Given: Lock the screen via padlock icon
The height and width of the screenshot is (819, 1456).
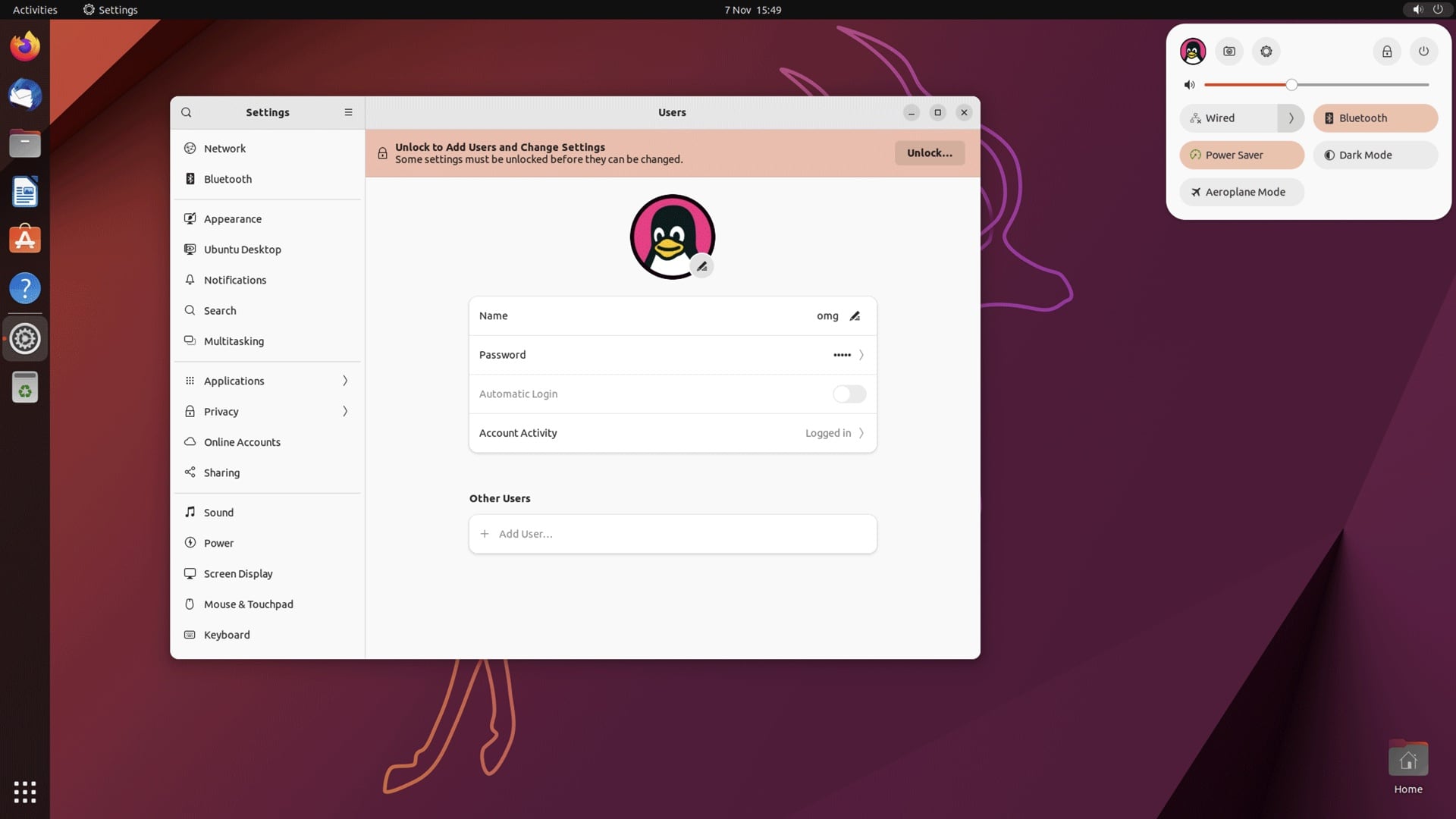Looking at the screenshot, I should tap(1387, 52).
